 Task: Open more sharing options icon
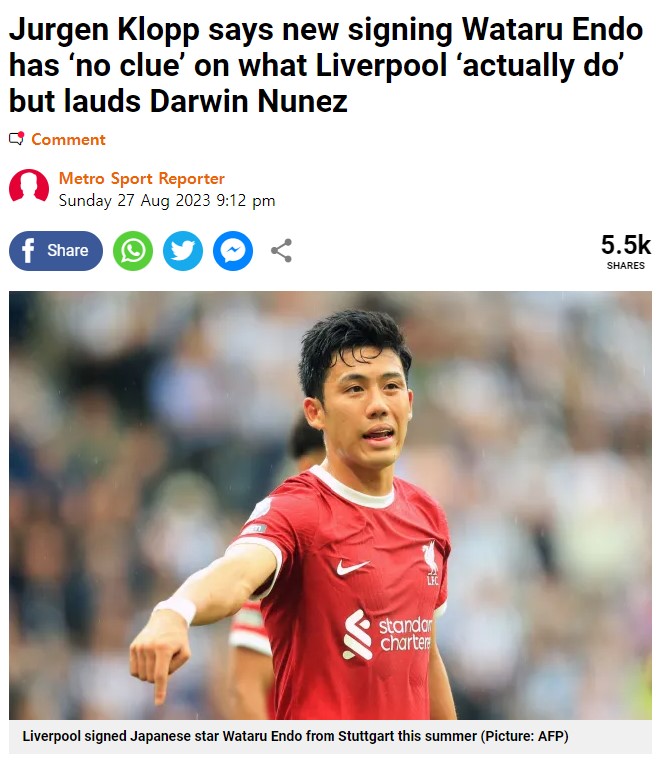click(281, 251)
